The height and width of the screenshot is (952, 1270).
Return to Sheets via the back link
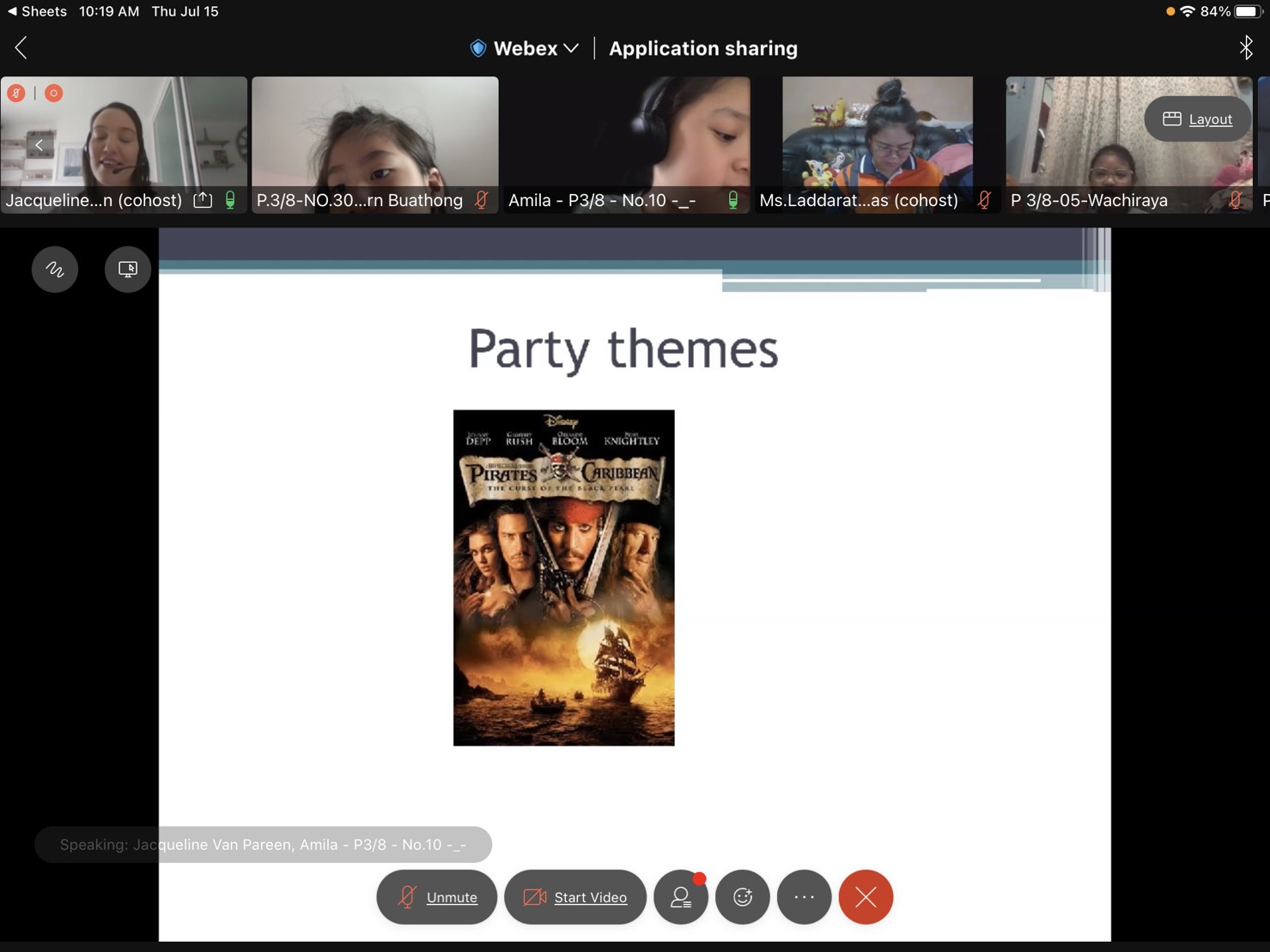(x=37, y=11)
